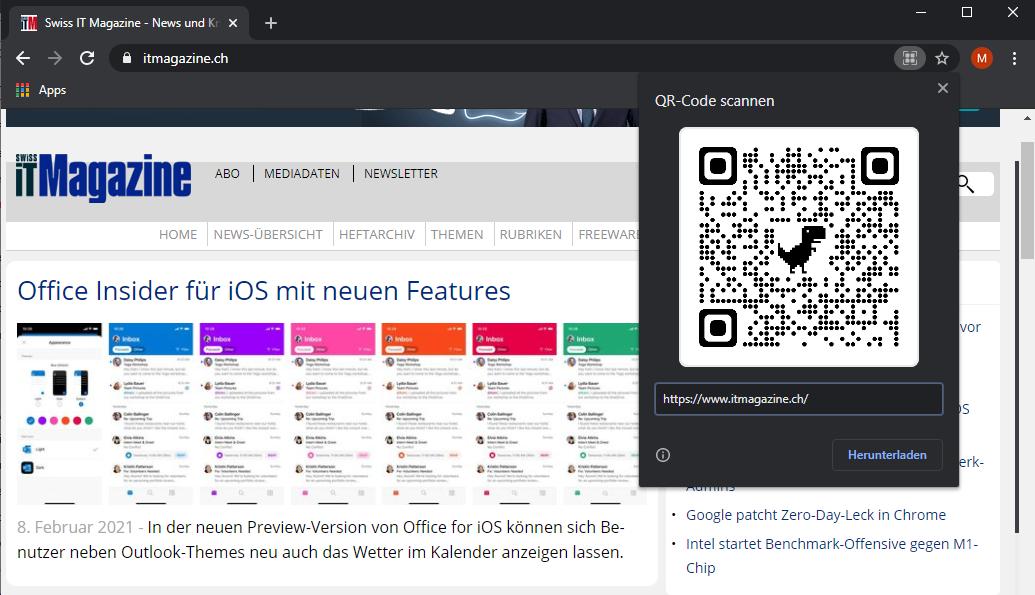1035x595 pixels.
Task: Open the NEWSLETTER link
Action: tap(401, 174)
